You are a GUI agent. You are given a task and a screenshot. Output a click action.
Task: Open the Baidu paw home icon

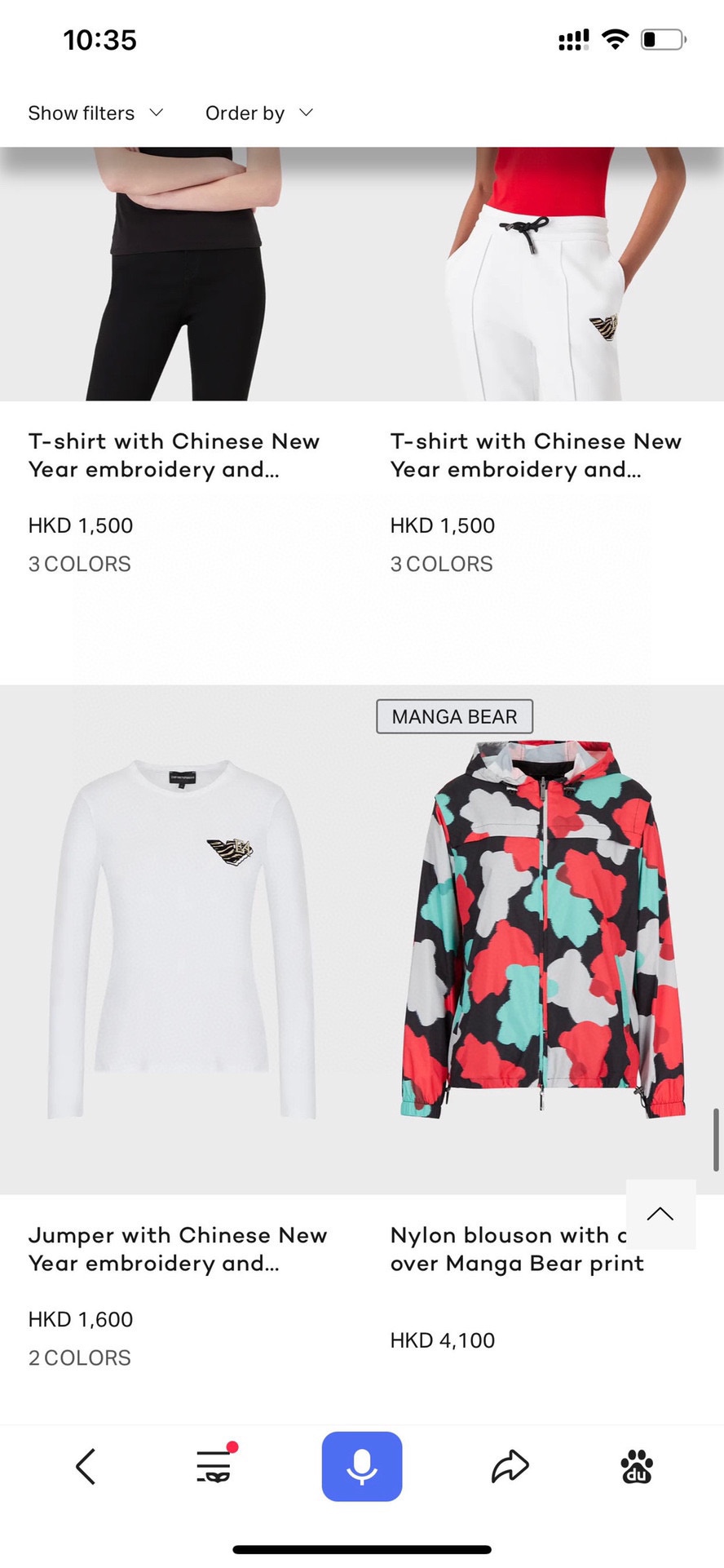[637, 1466]
